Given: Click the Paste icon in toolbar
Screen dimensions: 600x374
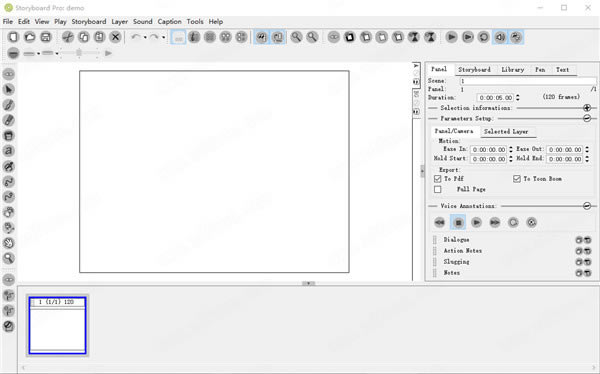Looking at the screenshot, I should (99, 37).
